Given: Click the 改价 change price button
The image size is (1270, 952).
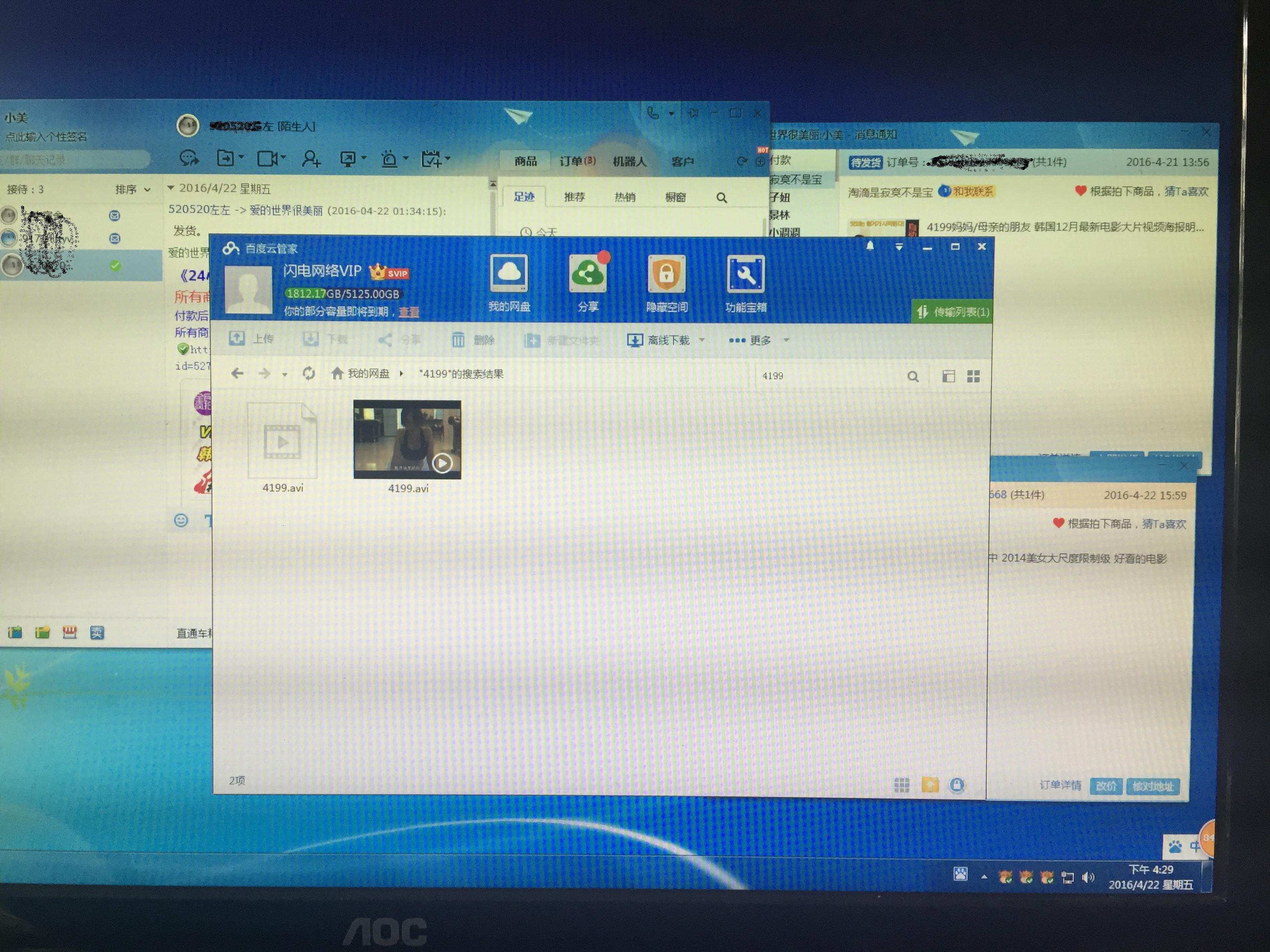Looking at the screenshot, I should click(1106, 786).
